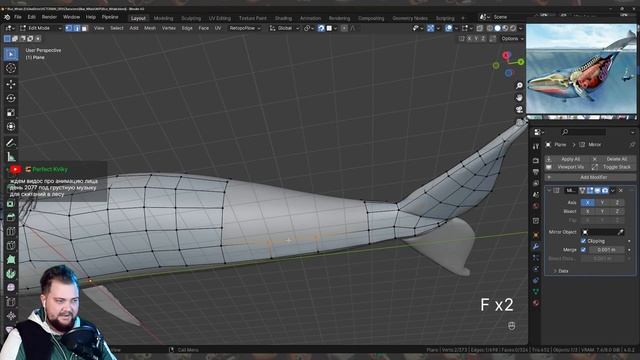The height and width of the screenshot is (360, 640).
Task: Open the Modifiers wrench tab
Action: (536, 247)
